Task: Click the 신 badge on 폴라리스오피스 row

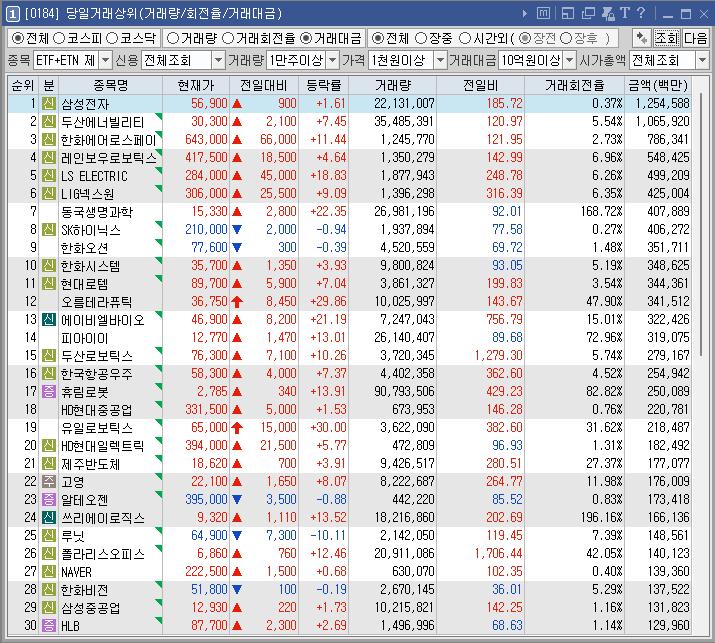Action: pos(48,553)
